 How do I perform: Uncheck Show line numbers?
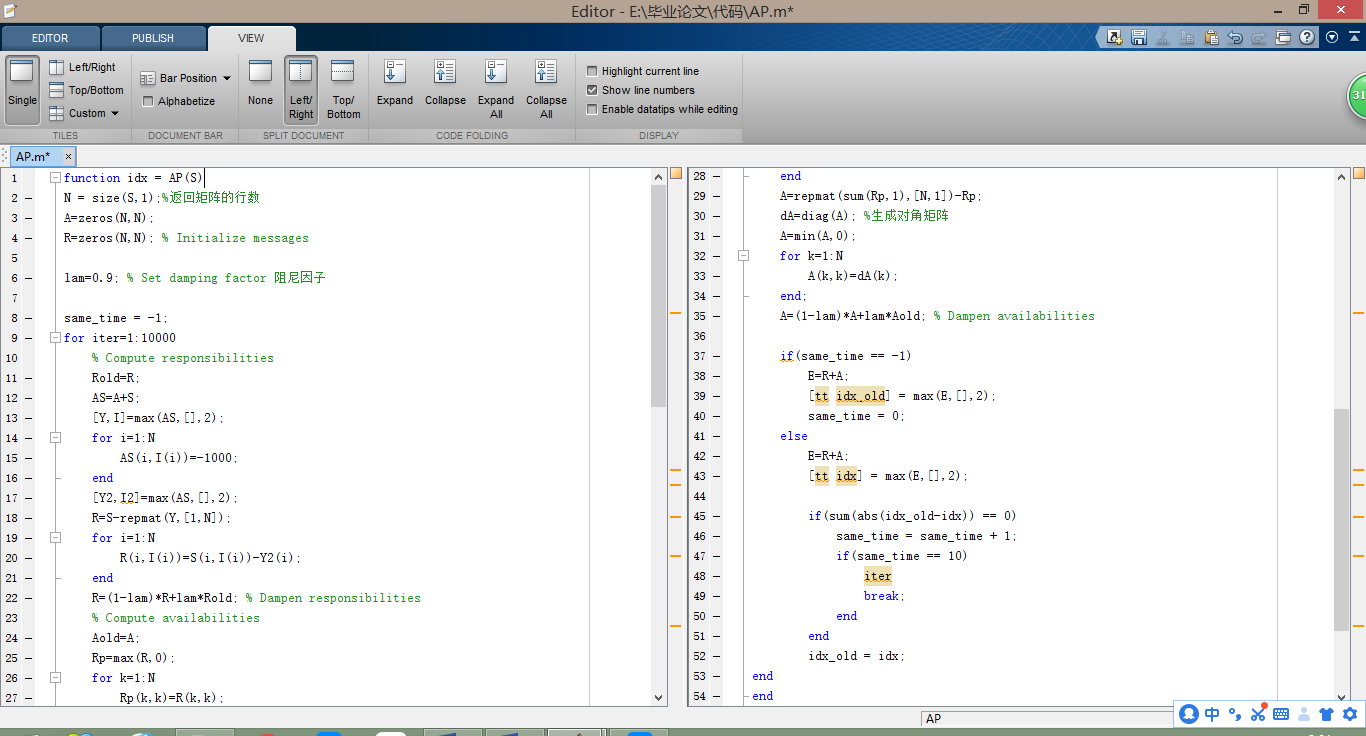[x=592, y=90]
